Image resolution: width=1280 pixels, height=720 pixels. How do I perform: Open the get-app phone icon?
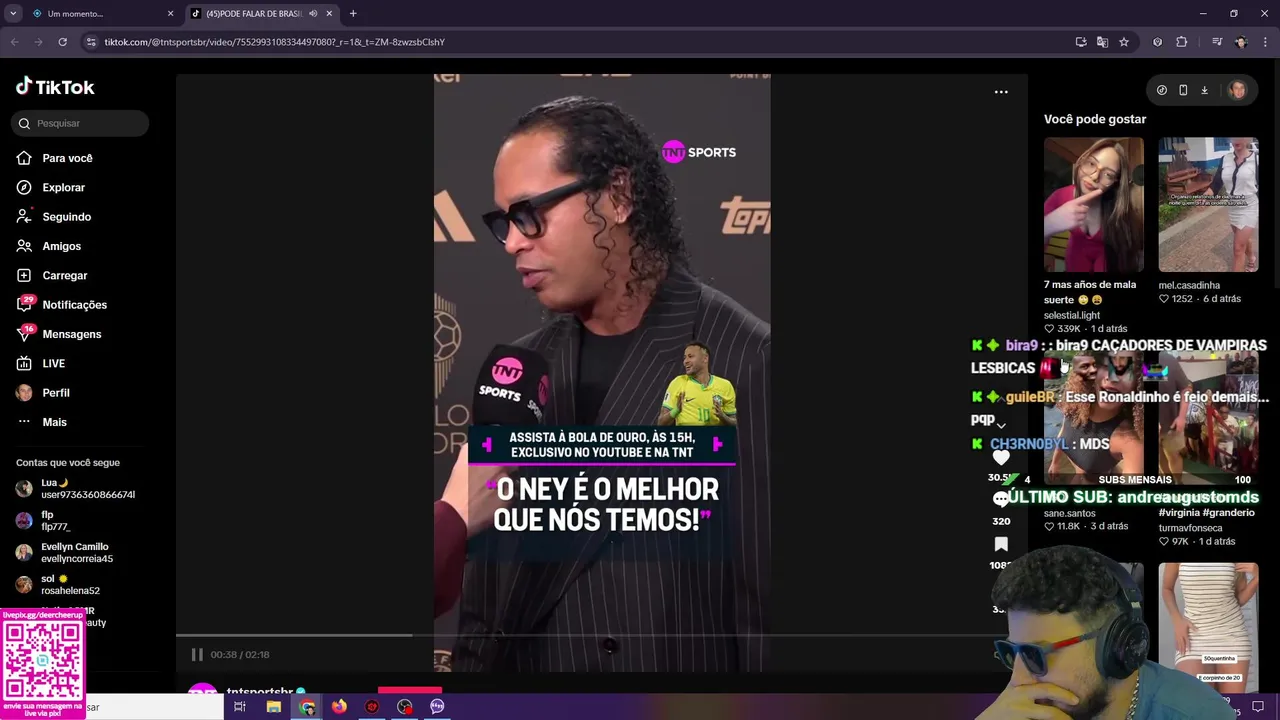[x=1183, y=90]
